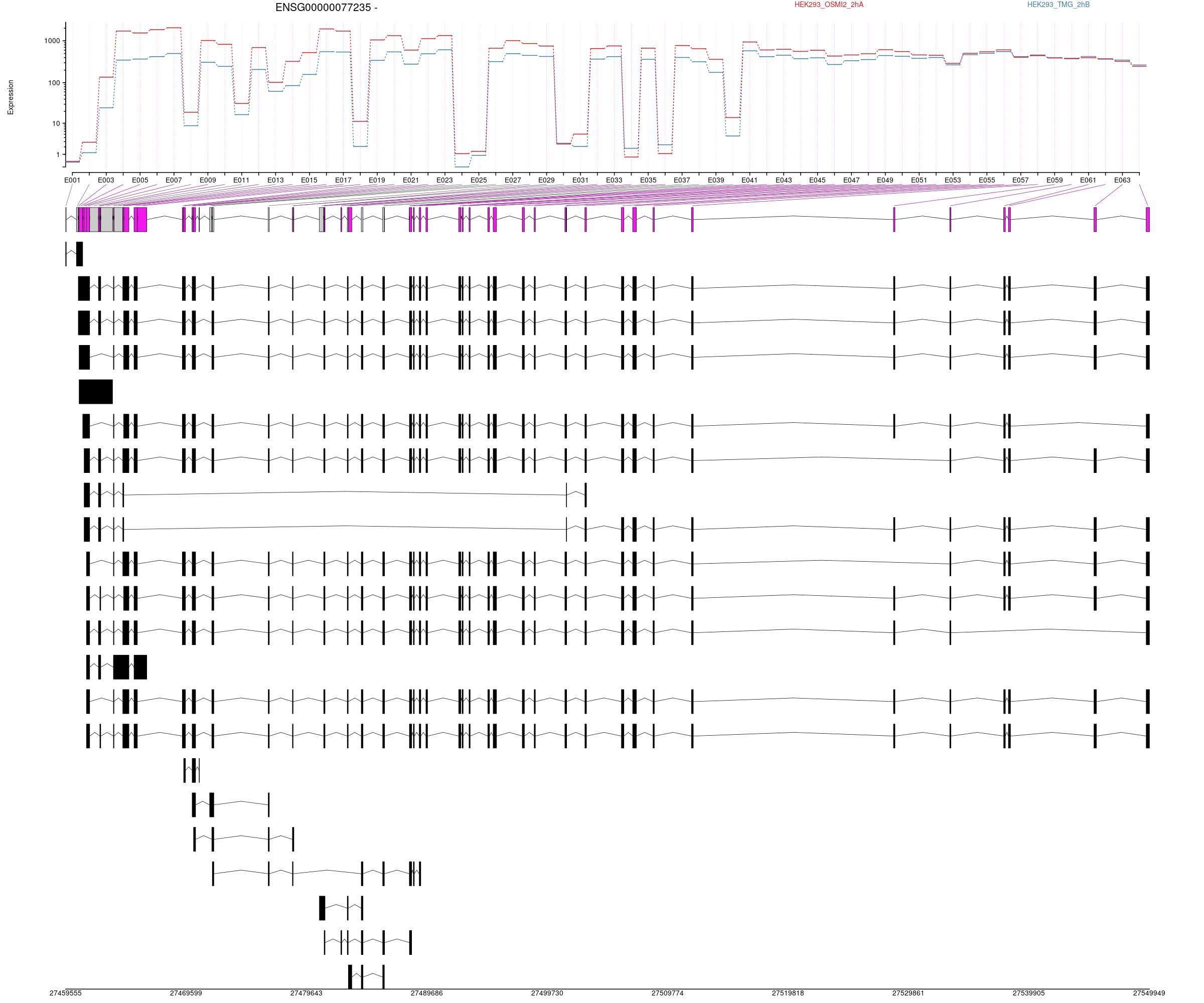Click the y-axis tick value 100

point(54,83)
